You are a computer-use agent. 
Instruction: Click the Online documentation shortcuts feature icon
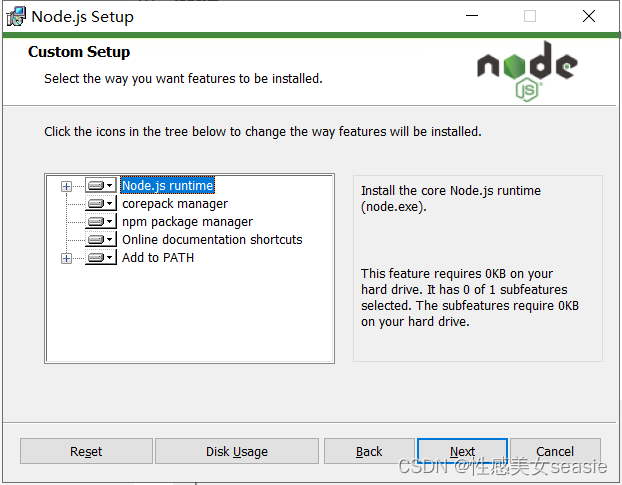tap(100, 240)
